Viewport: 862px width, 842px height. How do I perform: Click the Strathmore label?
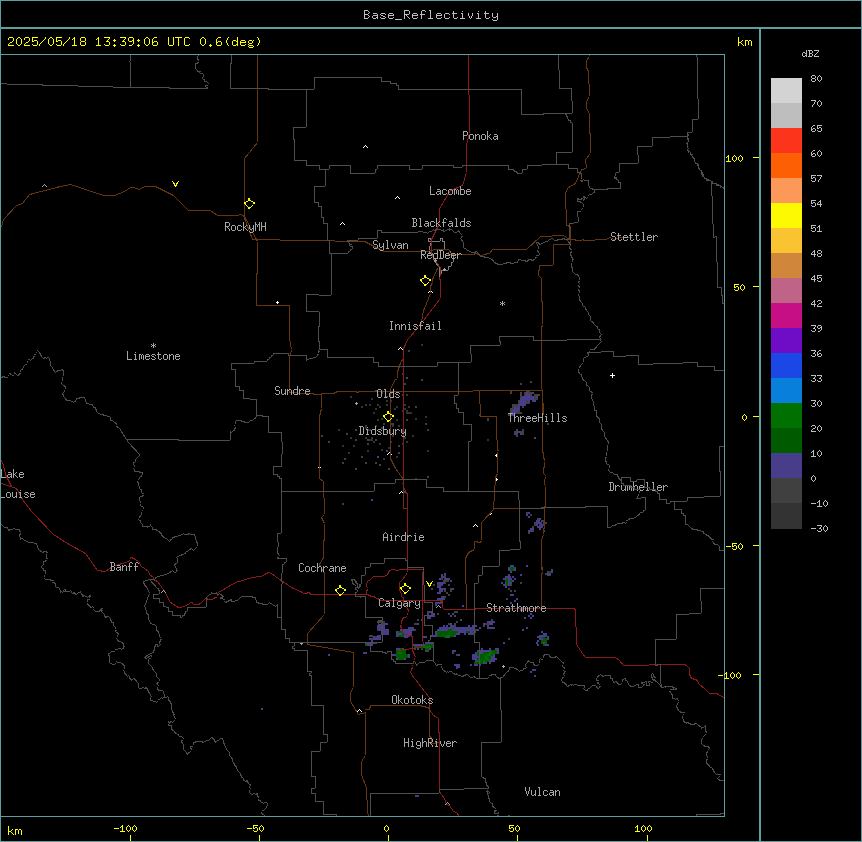click(x=516, y=608)
